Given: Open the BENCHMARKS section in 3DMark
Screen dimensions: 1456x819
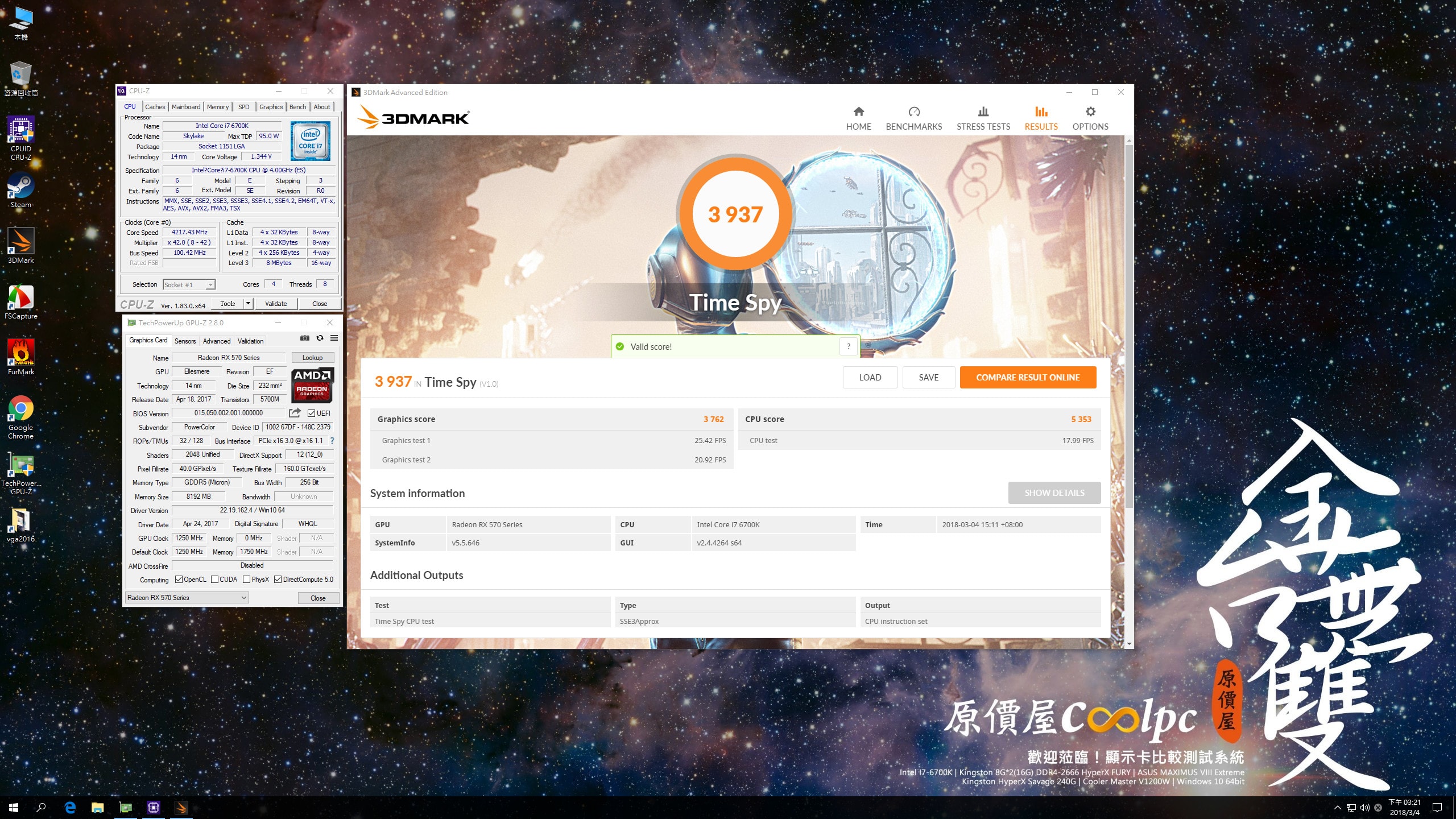Looking at the screenshot, I should click(913, 119).
